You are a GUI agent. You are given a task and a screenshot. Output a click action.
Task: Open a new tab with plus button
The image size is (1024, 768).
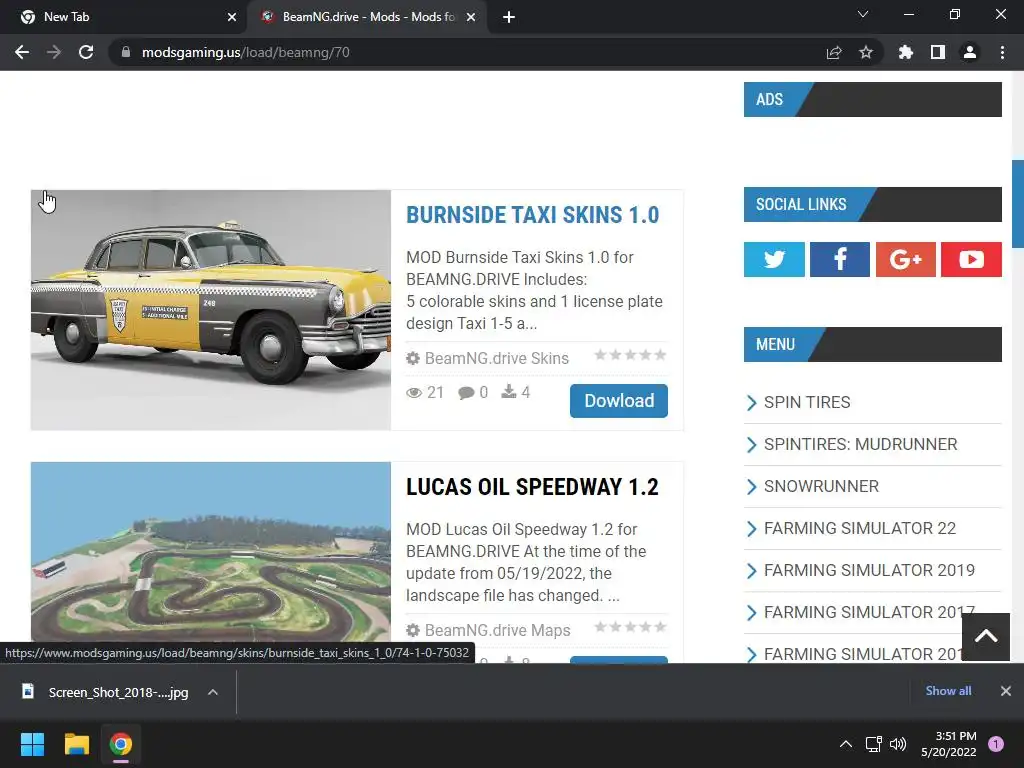pyautogui.click(x=509, y=17)
